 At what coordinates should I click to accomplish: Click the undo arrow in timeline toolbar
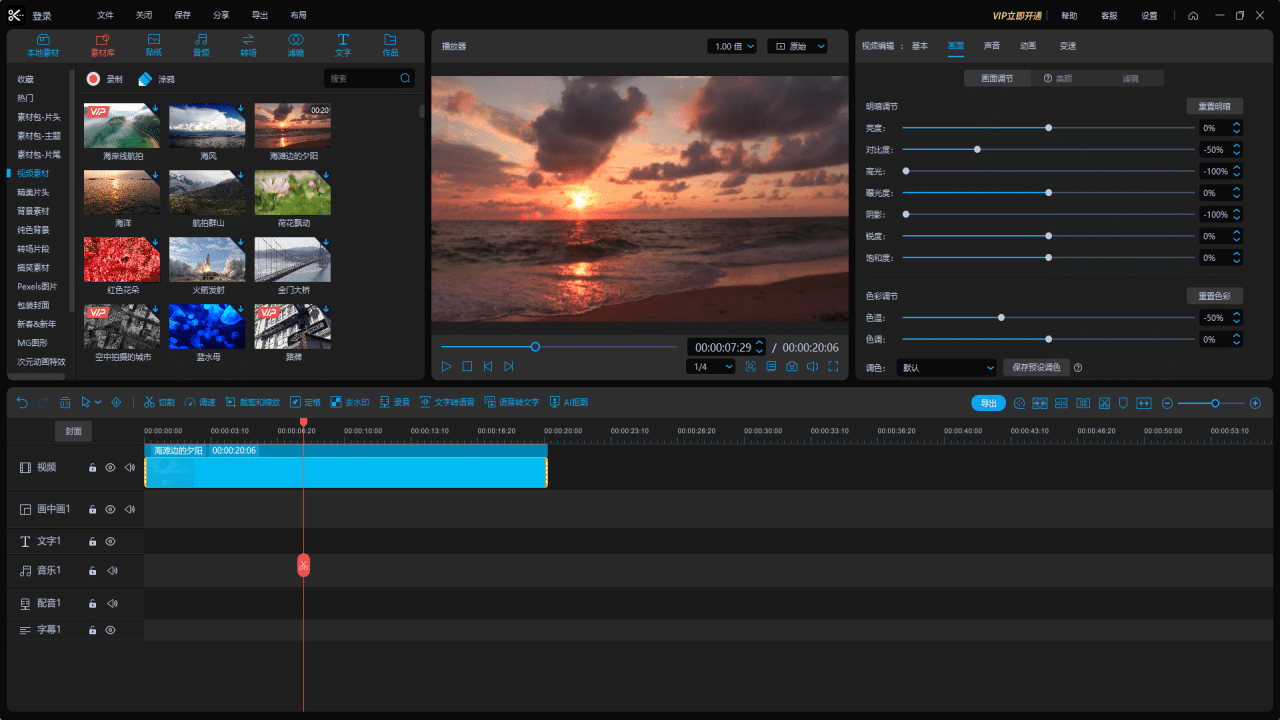[x=22, y=402]
